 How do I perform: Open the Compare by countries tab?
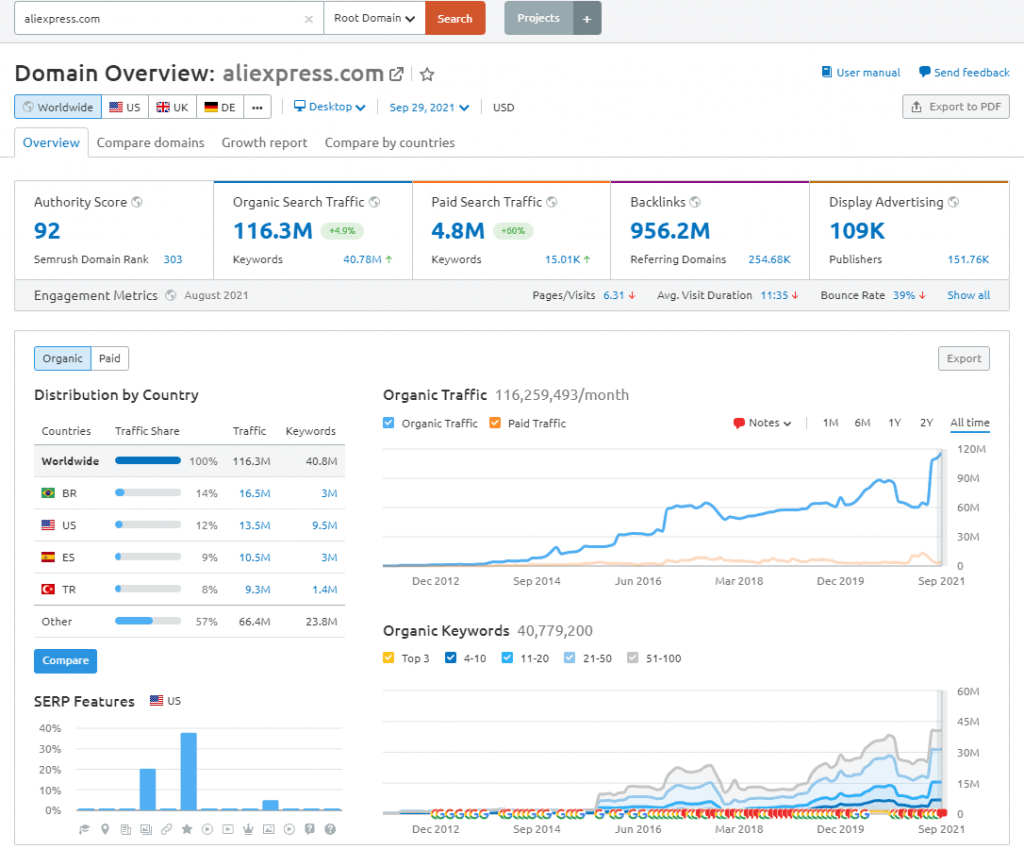pyautogui.click(x=390, y=142)
